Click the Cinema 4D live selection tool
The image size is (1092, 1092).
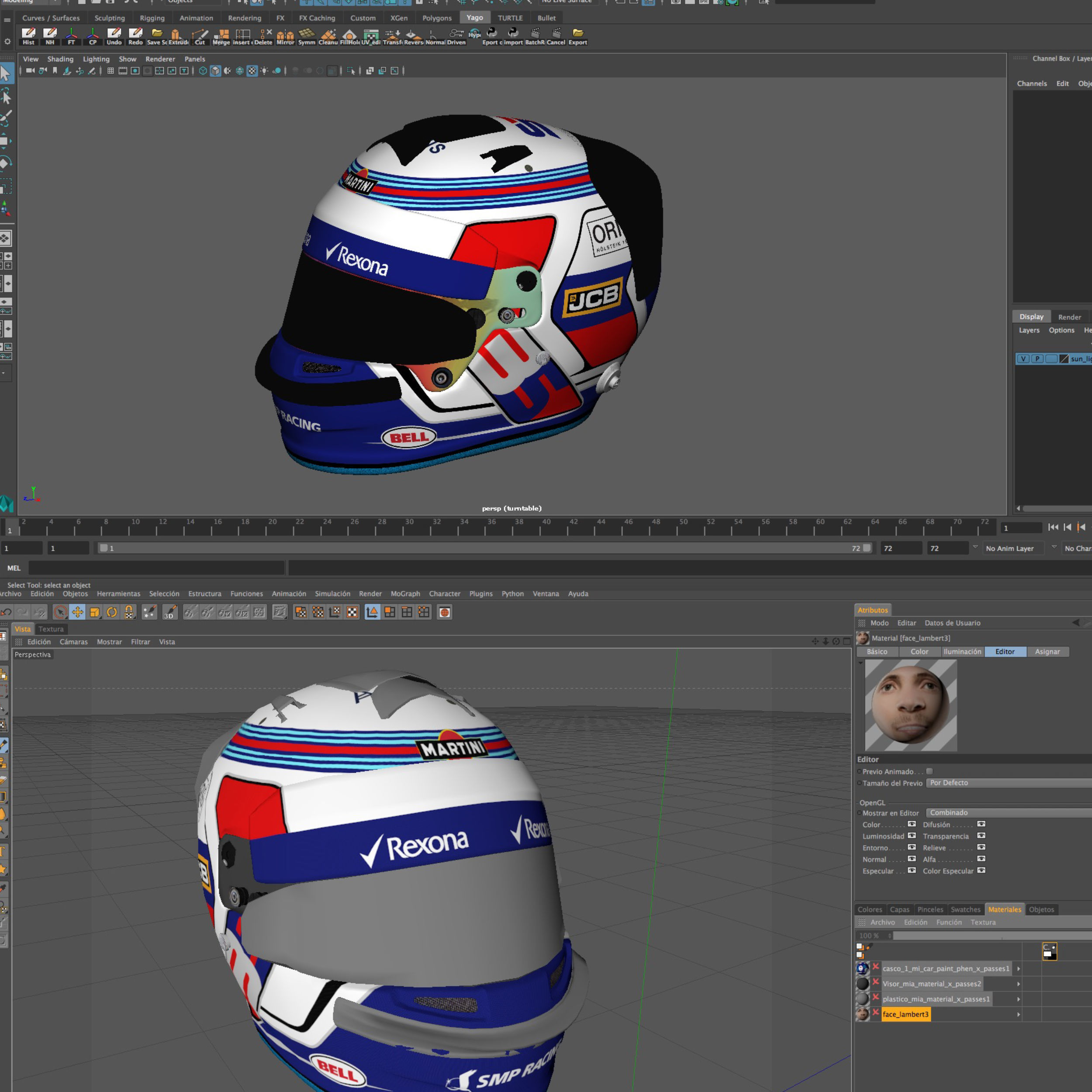(60, 612)
